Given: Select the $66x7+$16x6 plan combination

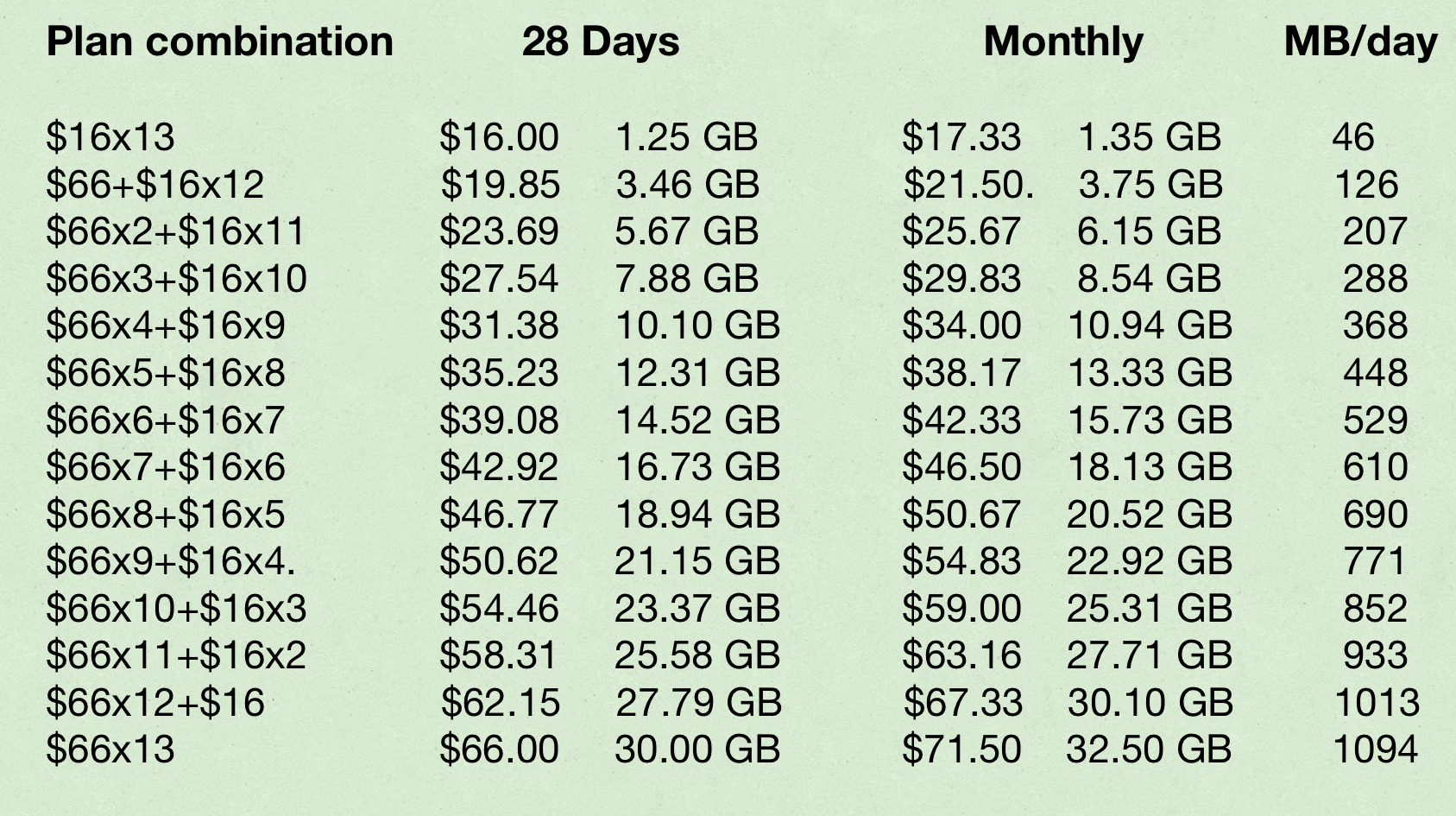Looking at the screenshot, I should point(166,467).
